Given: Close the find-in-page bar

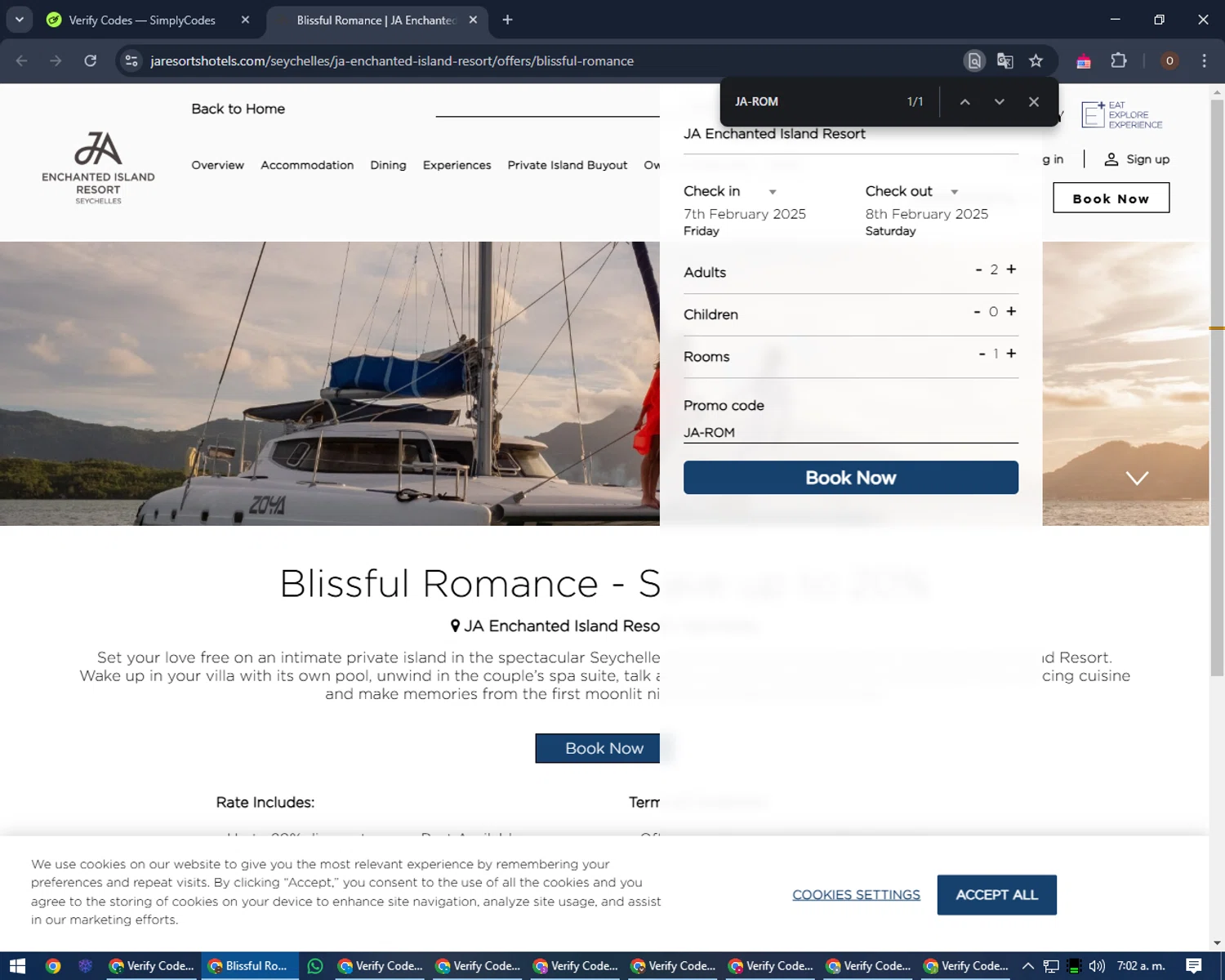Looking at the screenshot, I should click(1034, 102).
